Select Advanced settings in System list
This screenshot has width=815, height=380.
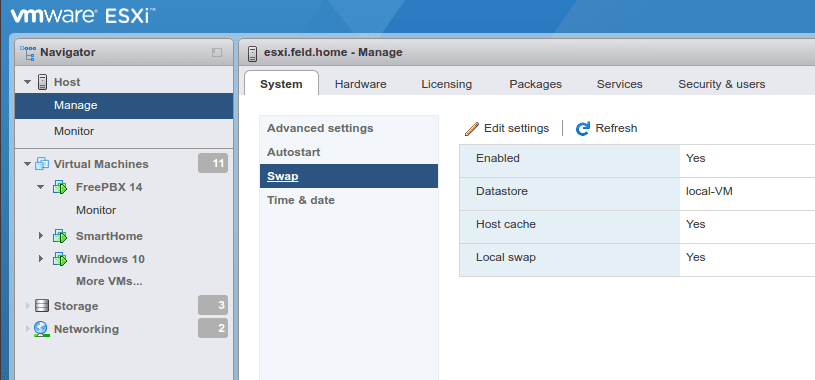(x=320, y=128)
